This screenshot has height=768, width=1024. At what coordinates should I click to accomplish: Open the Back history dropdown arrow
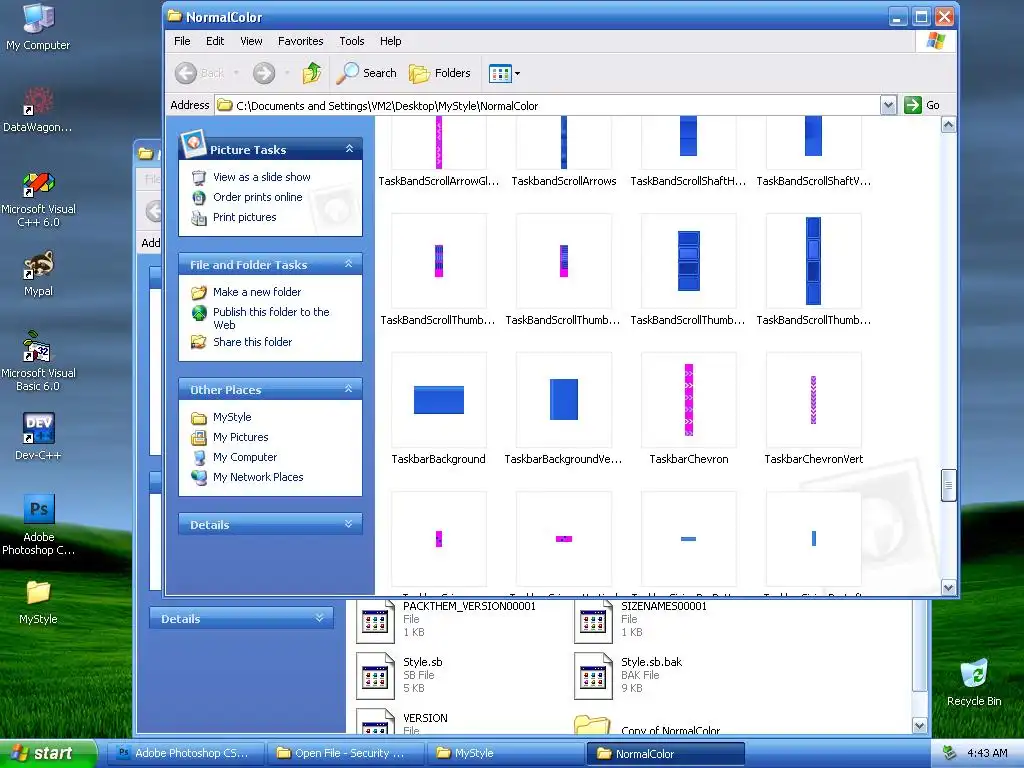pos(236,73)
